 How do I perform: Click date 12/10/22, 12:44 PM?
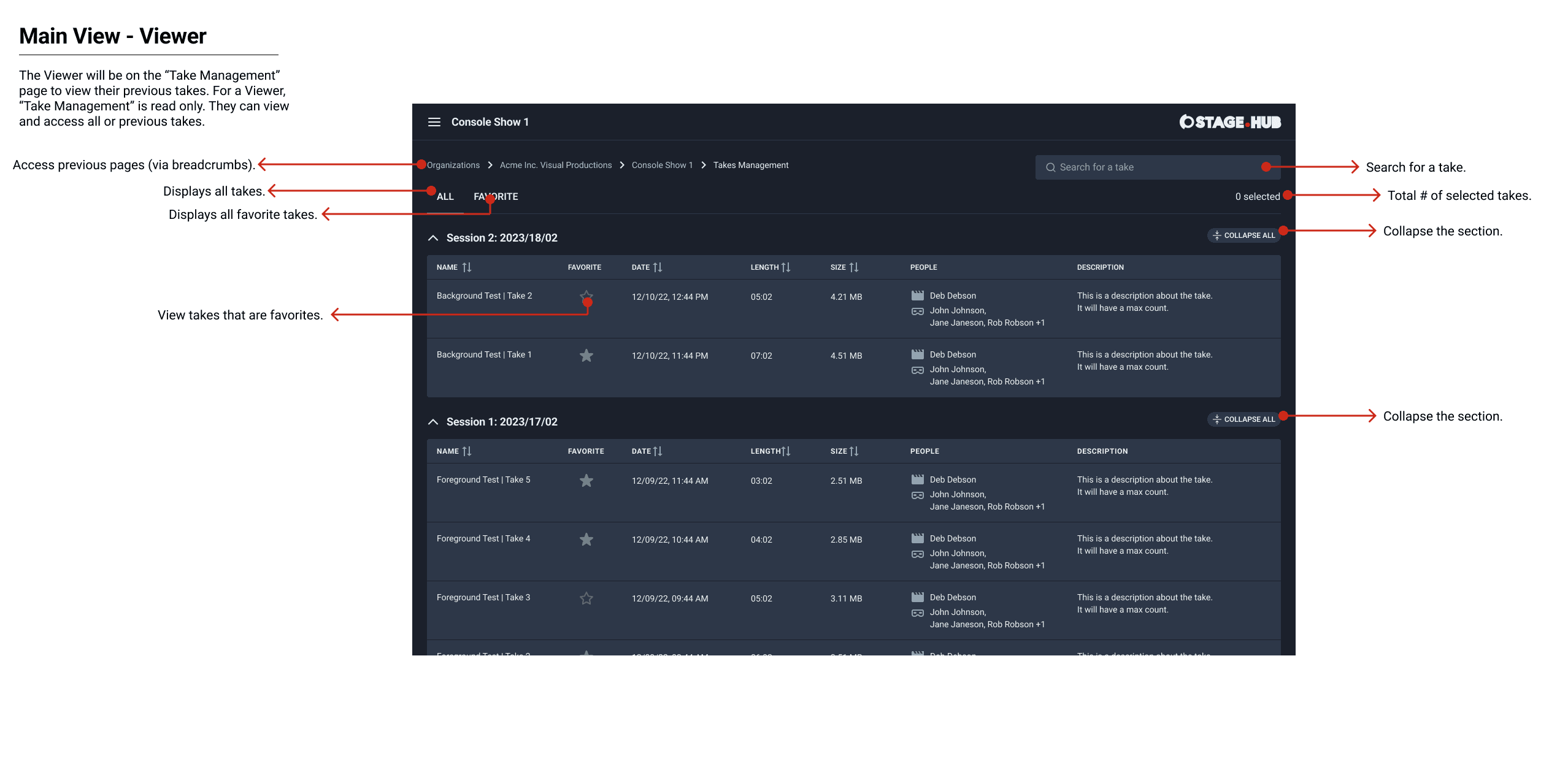pos(670,297)
